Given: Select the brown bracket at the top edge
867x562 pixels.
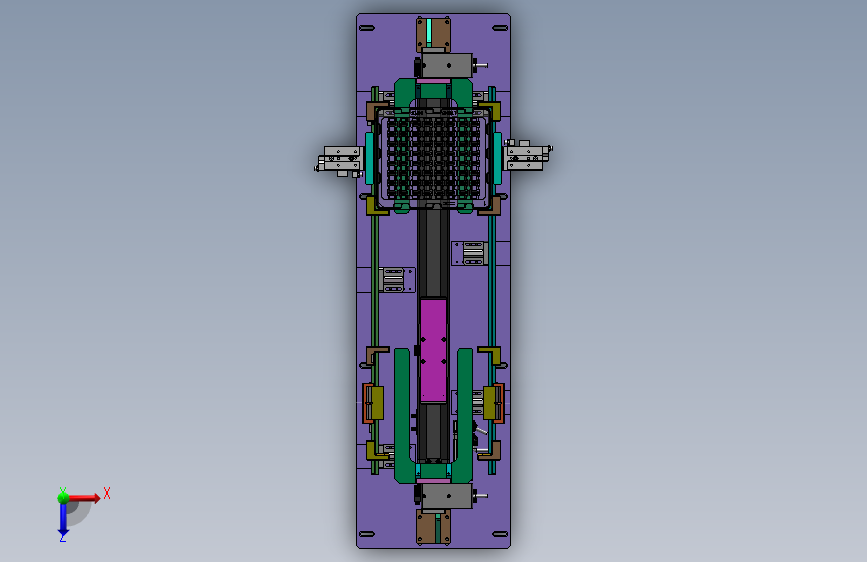Looking at the screenshot, I should click(x=434, y=34).
